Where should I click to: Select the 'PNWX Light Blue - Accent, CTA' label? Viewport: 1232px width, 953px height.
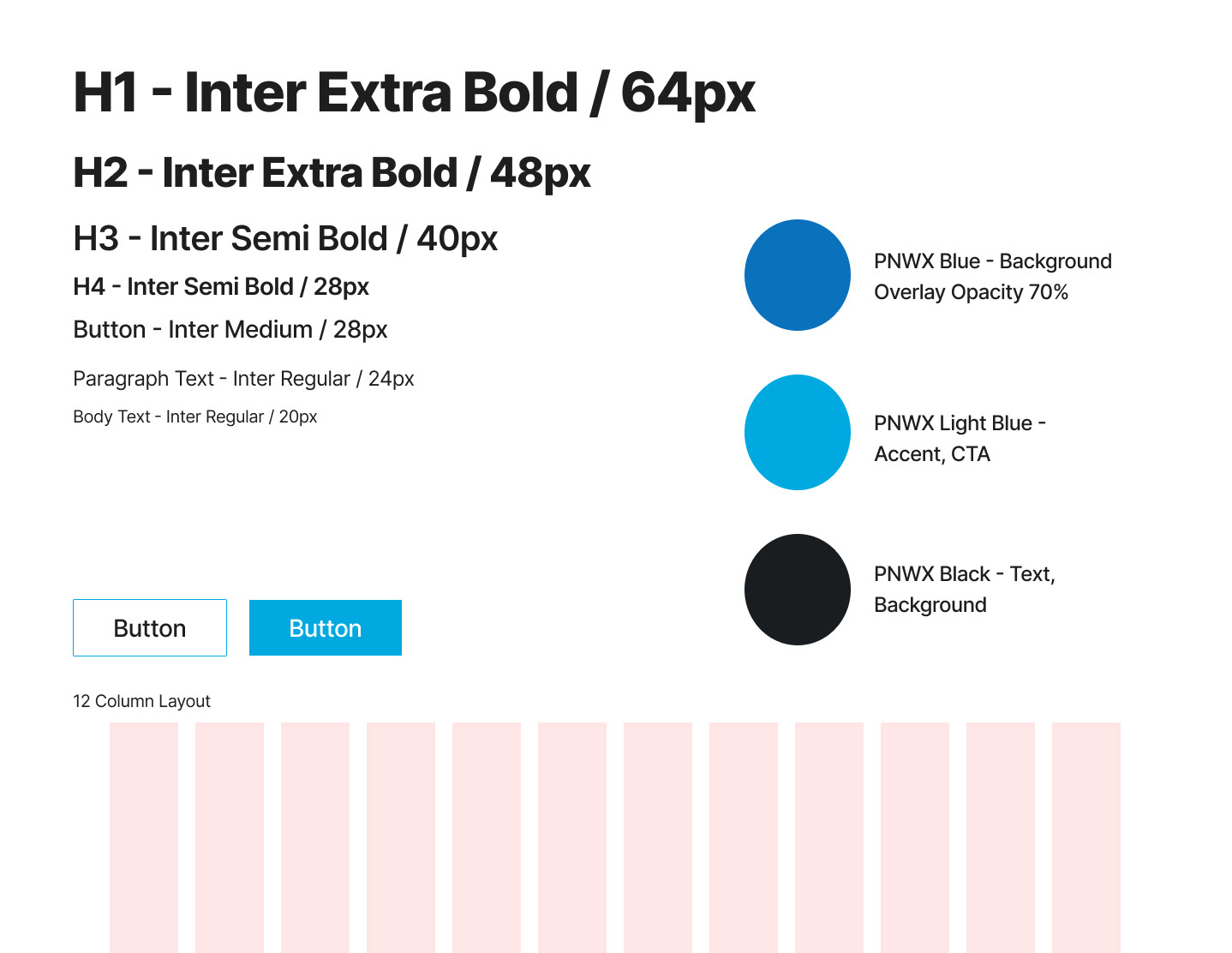point(959,438)
